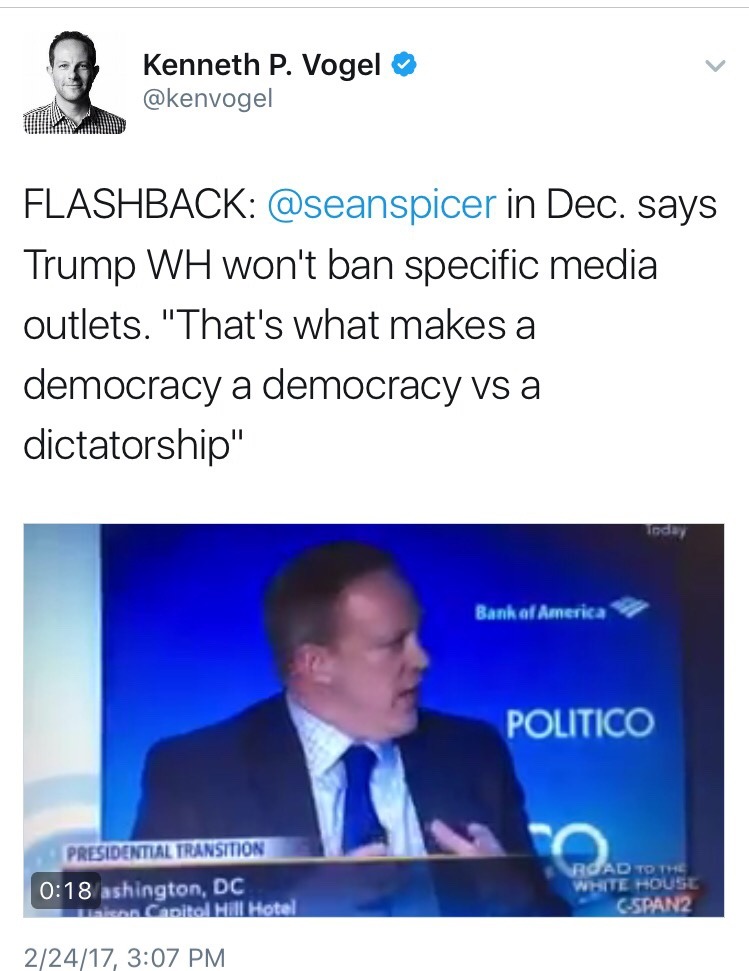Open the 2/24/17, 3:07 PM timestamp
The image size is (749, 971).
124,957
